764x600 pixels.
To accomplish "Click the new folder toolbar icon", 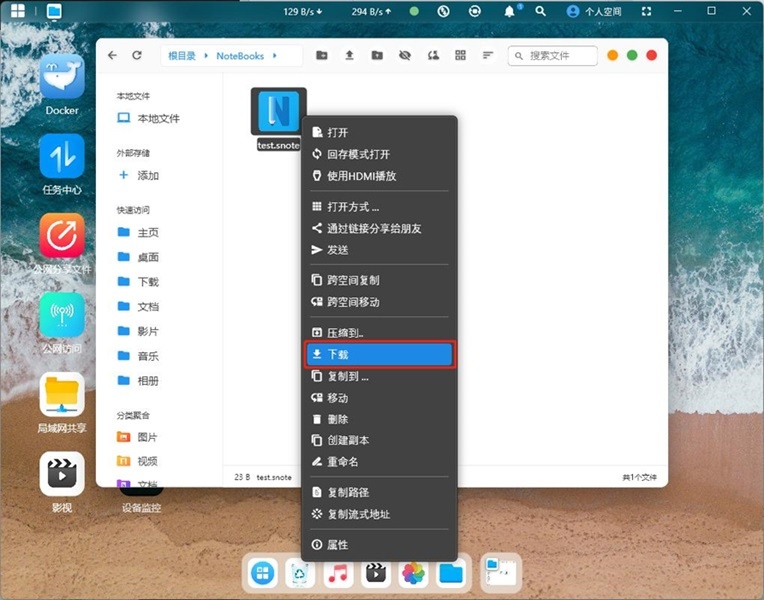I will tap(322, 56).
